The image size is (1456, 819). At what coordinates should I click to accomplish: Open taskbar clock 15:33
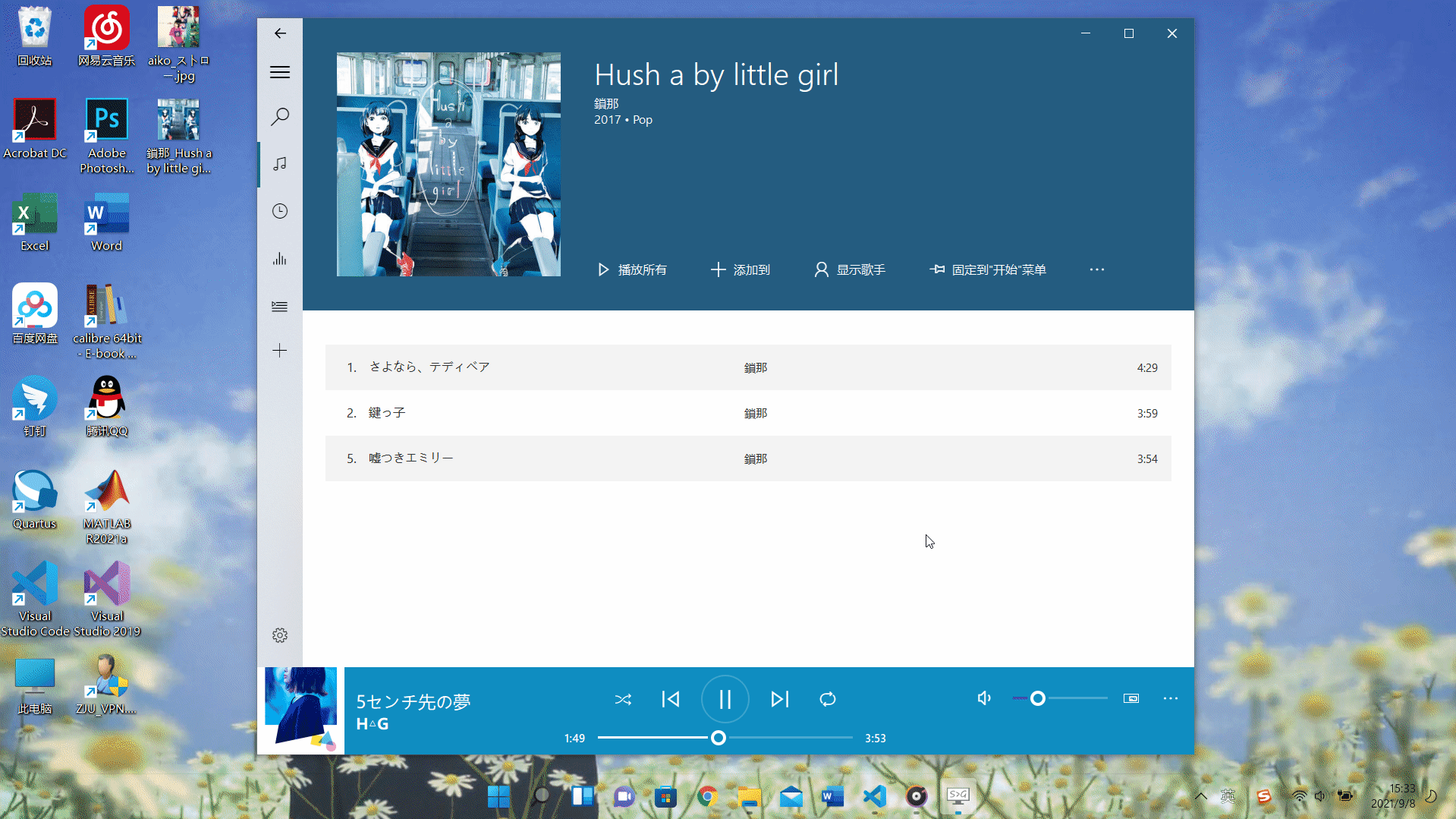1393,796
